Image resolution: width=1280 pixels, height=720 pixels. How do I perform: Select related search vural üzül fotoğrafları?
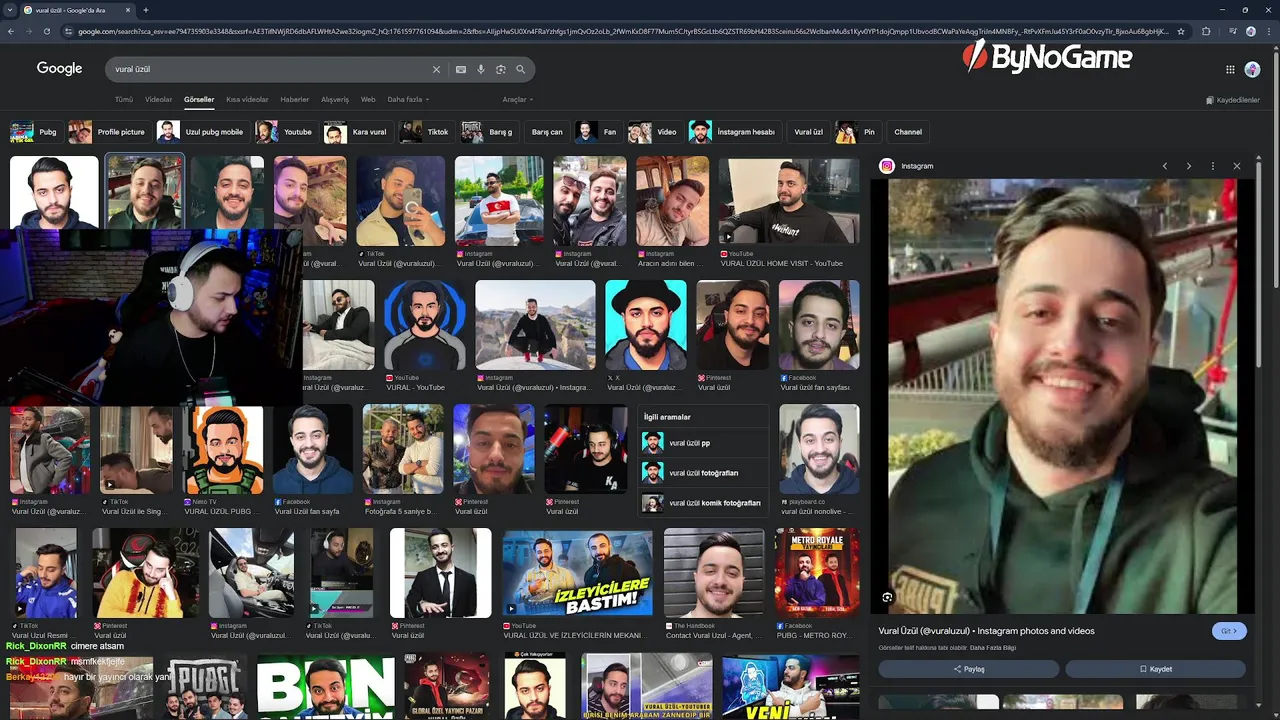[x=703, y=473]
